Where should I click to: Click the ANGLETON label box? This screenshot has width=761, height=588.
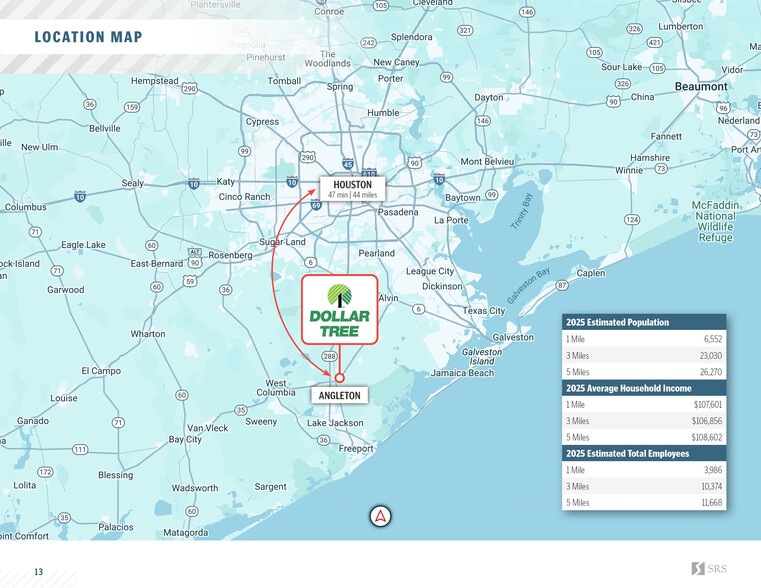click(340, 395)
